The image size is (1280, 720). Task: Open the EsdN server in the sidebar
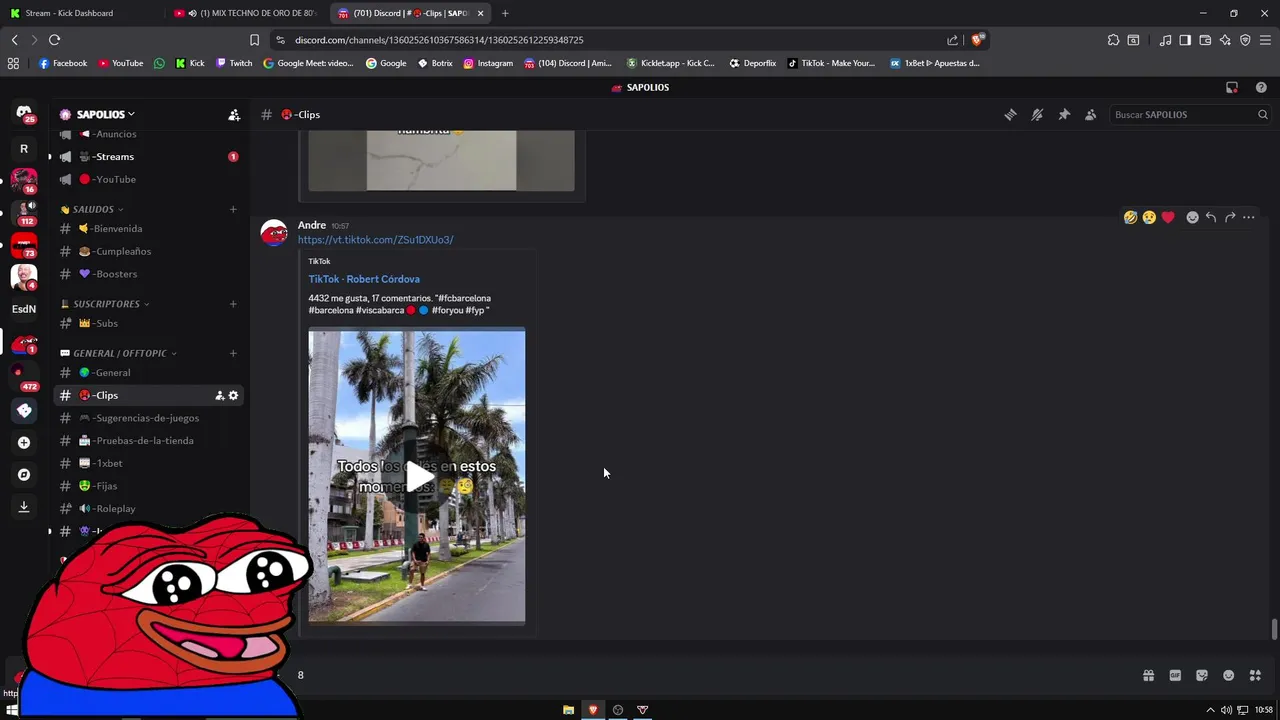click(x=24, y=309)
